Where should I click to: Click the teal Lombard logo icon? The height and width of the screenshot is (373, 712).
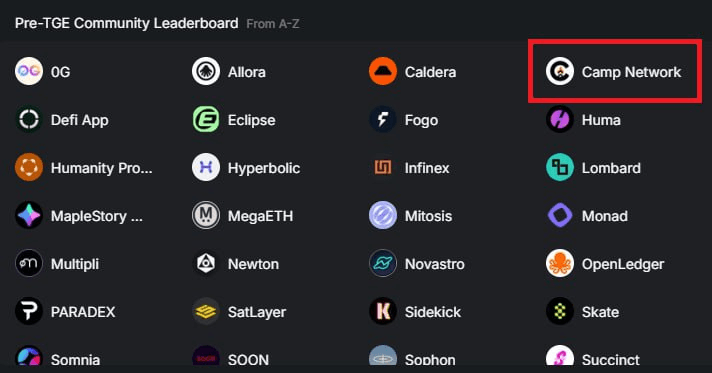coord(560,168)
